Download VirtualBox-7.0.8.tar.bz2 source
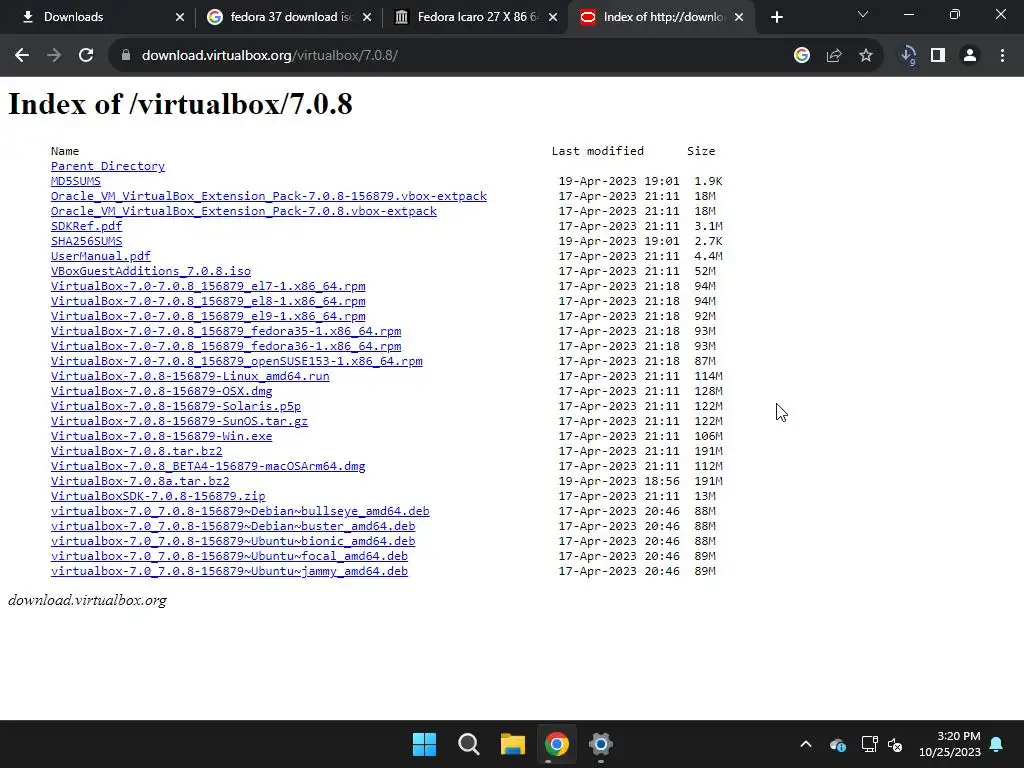Viewport: 1024px width, 768px height. click(136, 451)
